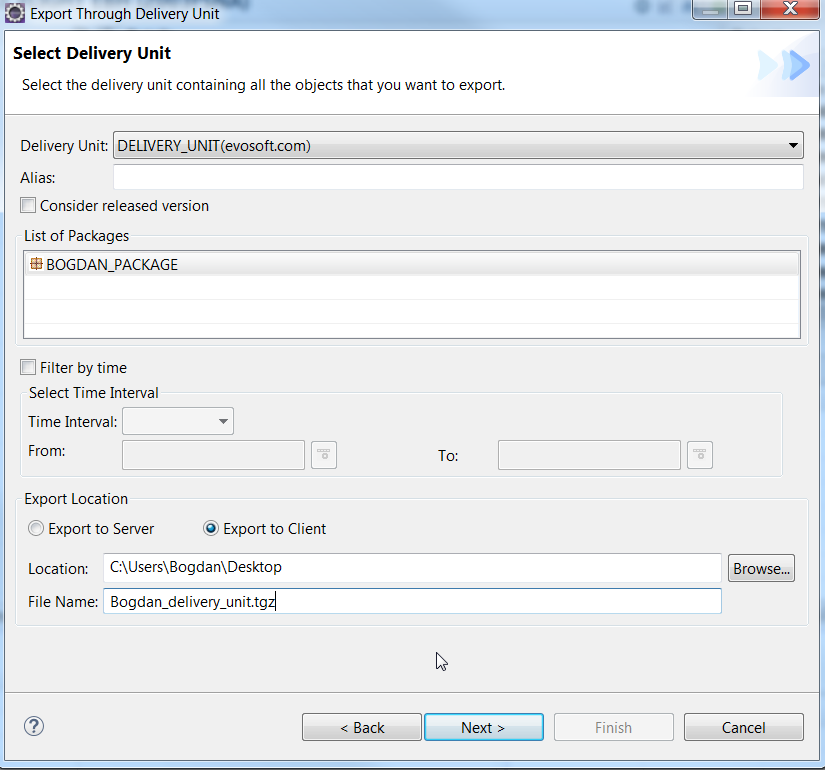Select the Export to Server option
Image resolution: width=825 pixels, height=770 pixels.
click(37, 529)
